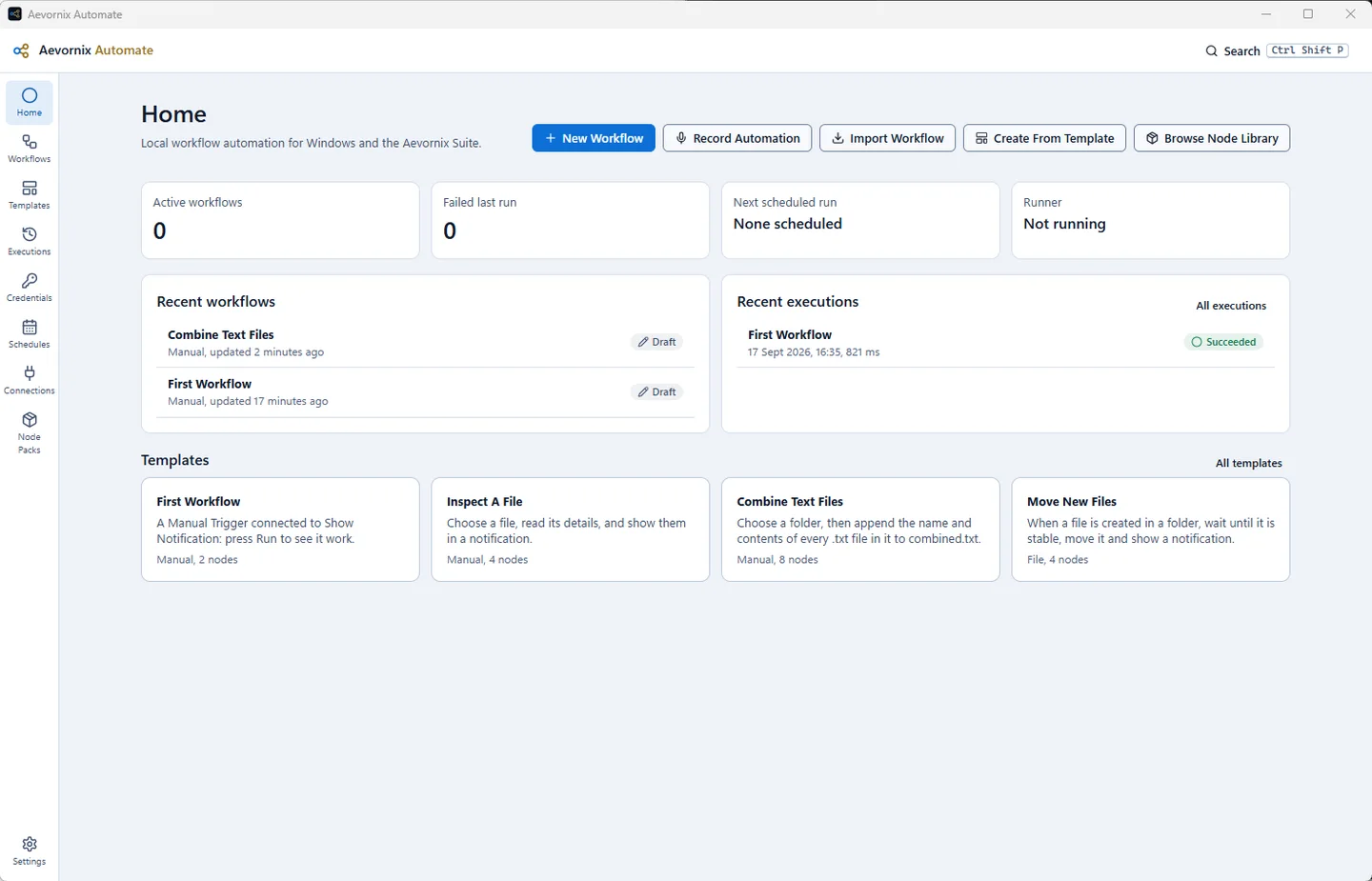Click the 'Manual, updated 2 minutes ago' text

pos(246,352)
